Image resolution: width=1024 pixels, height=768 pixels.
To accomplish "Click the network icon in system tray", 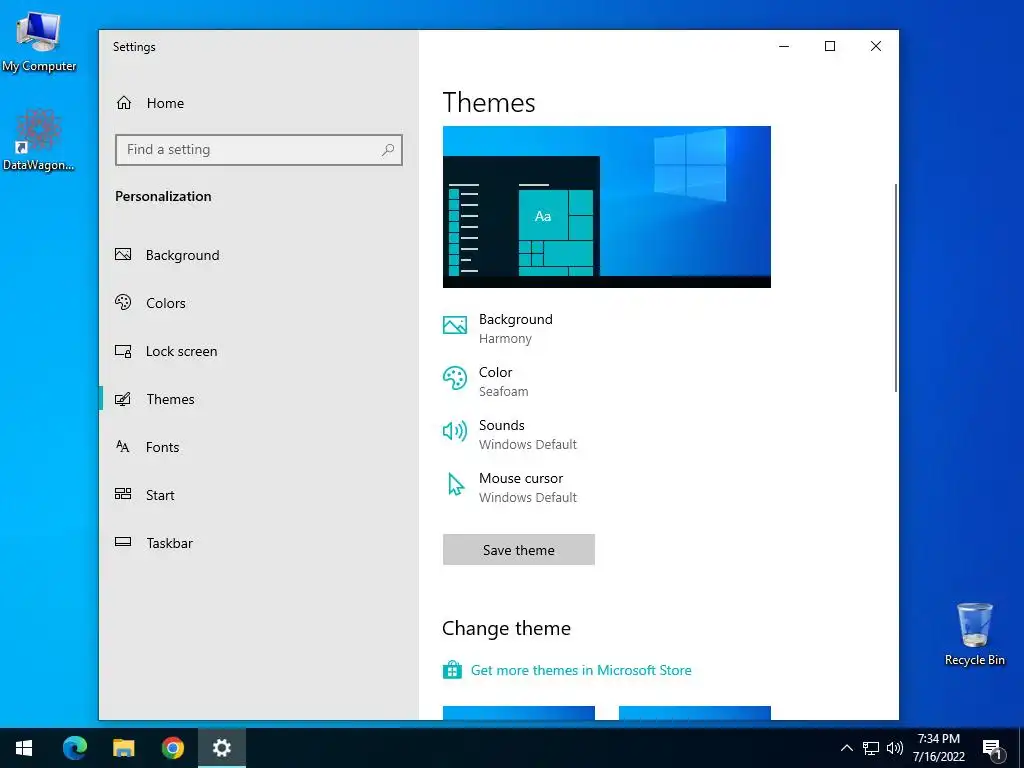I will [871, 748].
